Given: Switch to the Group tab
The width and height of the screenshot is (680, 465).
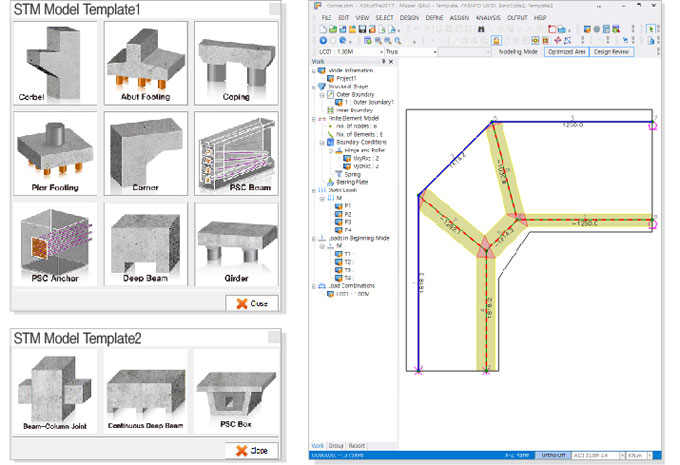Looking at the screenshot, I should (x=335, y=445).
